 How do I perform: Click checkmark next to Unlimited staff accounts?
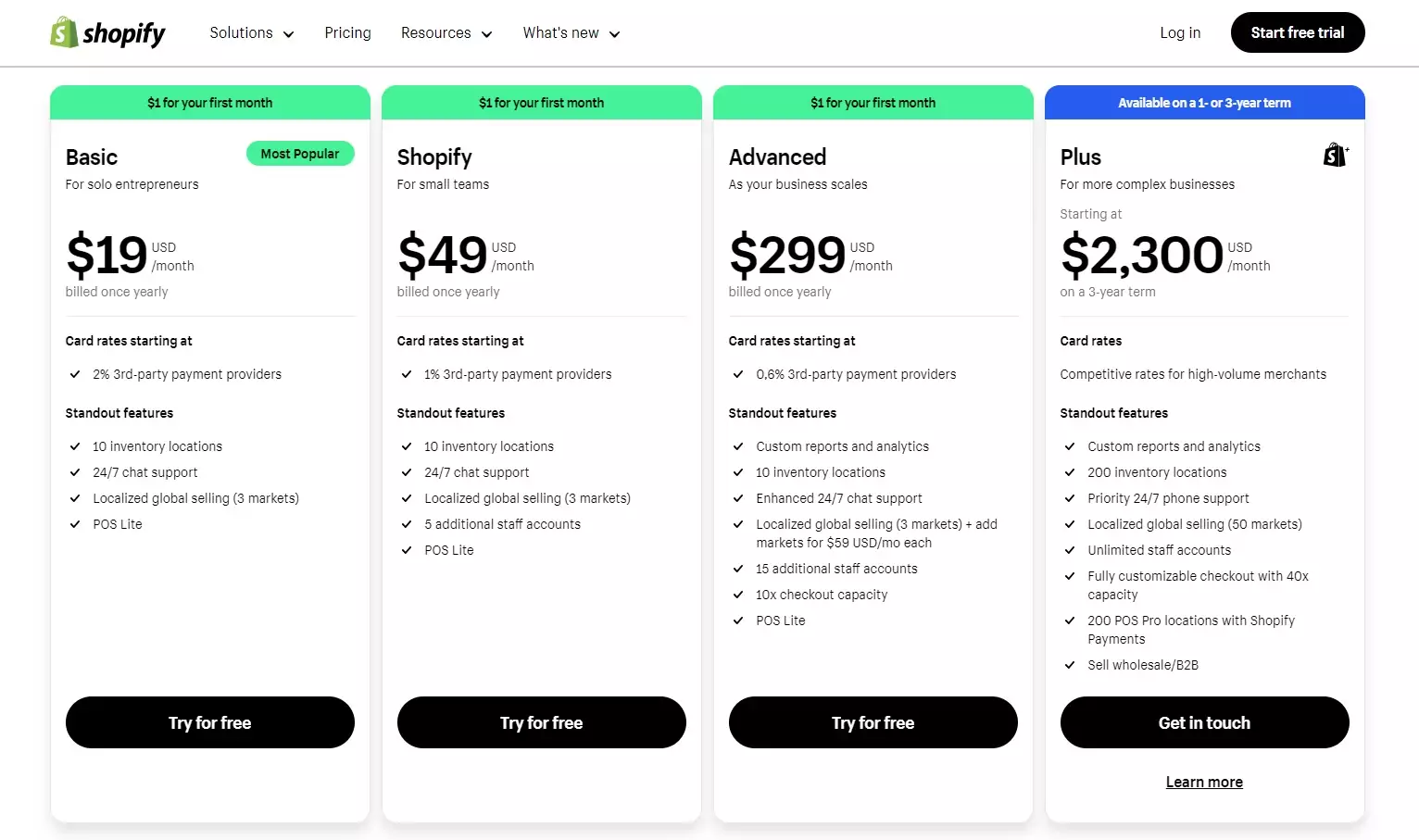coord(1070,550)
